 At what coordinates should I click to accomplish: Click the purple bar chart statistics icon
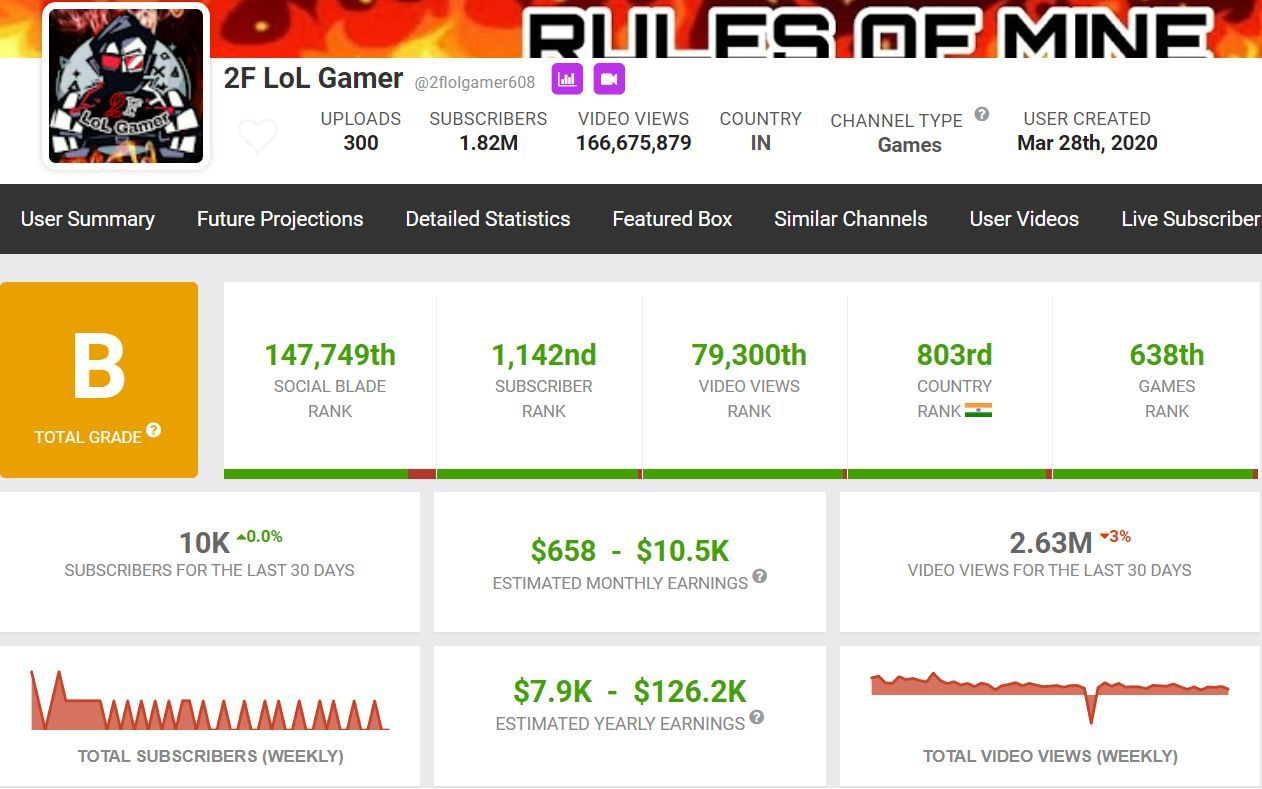[567, 80]
